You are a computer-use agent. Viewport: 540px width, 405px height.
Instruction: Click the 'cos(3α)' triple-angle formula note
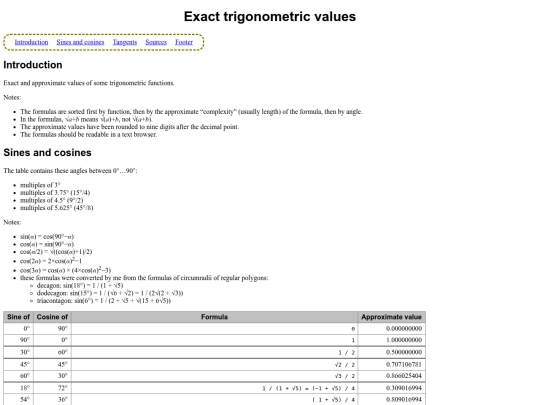[65, 270]
